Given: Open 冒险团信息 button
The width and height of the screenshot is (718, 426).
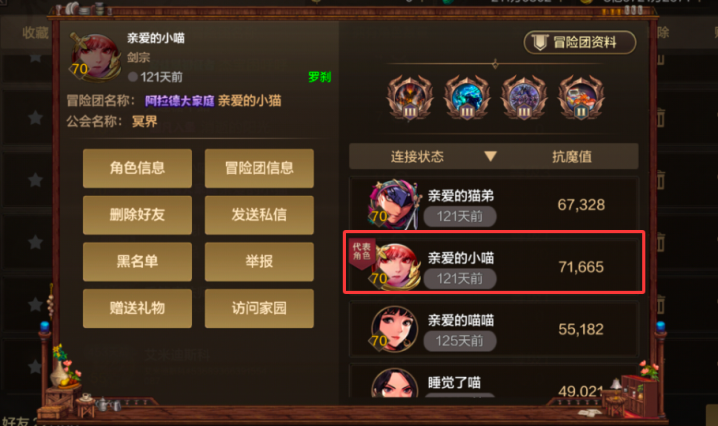Looking at the screenshot, I should (259, 168).
